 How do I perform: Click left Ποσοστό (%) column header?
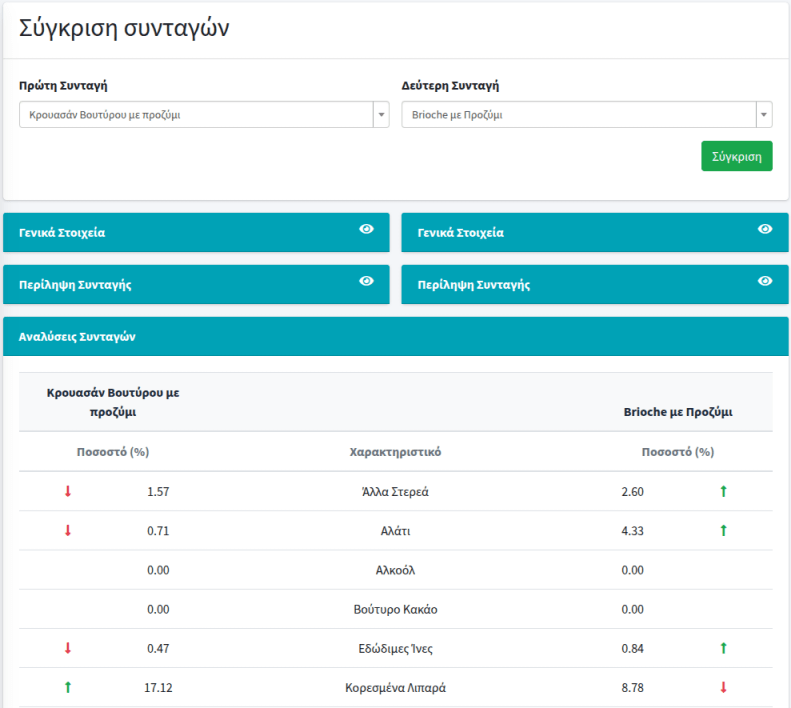[113, 452]
